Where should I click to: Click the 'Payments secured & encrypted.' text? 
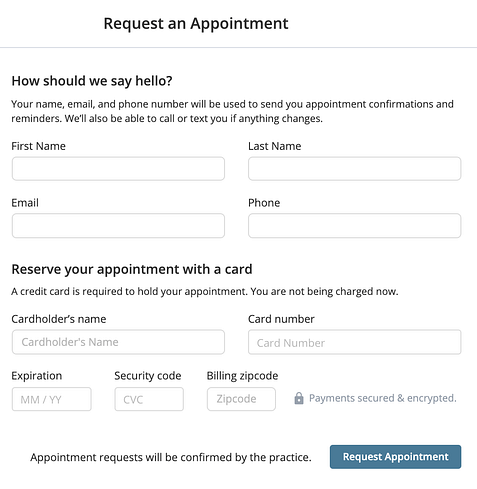coord(383,398)
